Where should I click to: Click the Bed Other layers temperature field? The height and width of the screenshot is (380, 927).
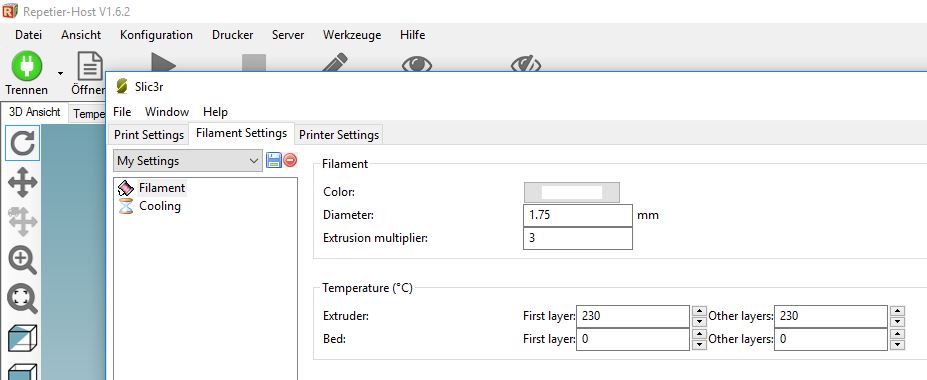831,339
